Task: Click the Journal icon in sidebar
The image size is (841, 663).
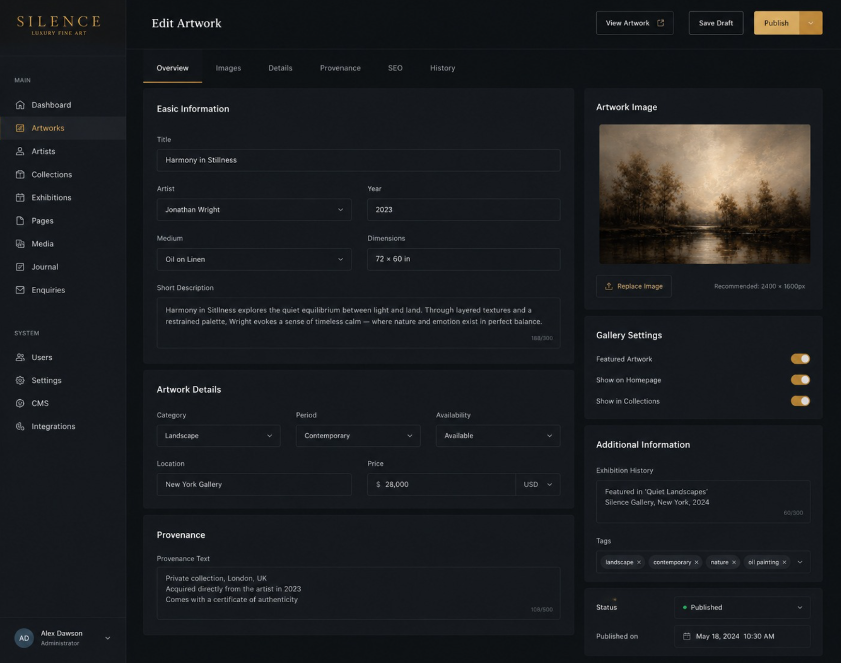Action: (x=20, y=267)
